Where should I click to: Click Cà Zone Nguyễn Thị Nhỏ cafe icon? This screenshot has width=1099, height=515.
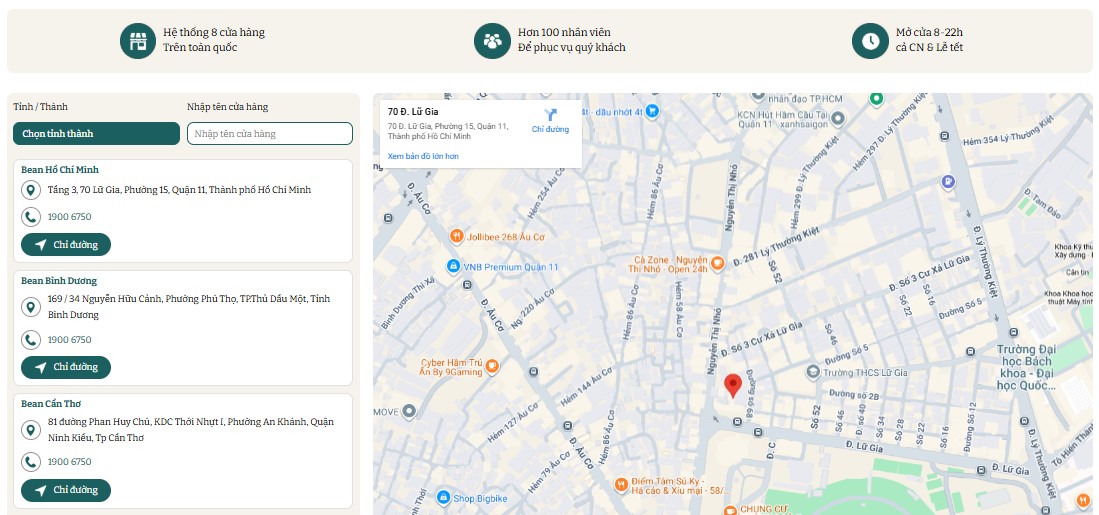[717, 263]
